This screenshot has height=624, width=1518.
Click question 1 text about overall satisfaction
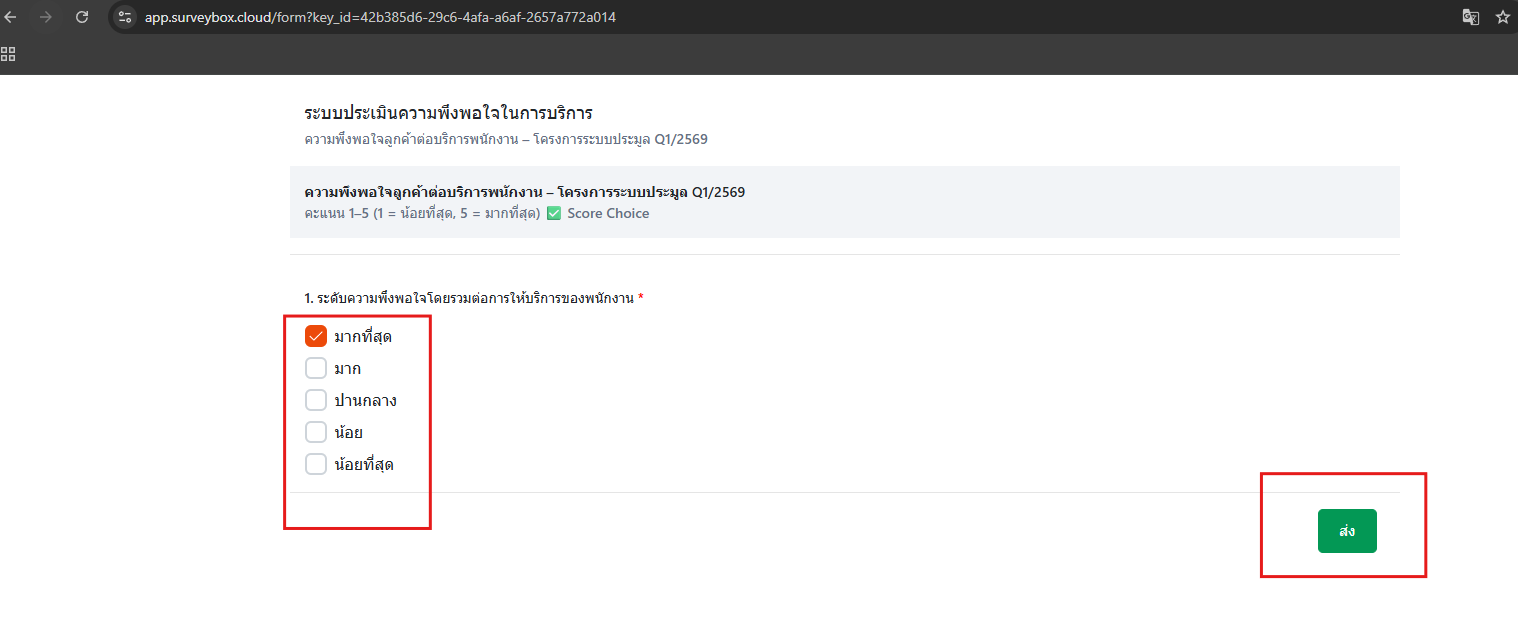point(470,298)
